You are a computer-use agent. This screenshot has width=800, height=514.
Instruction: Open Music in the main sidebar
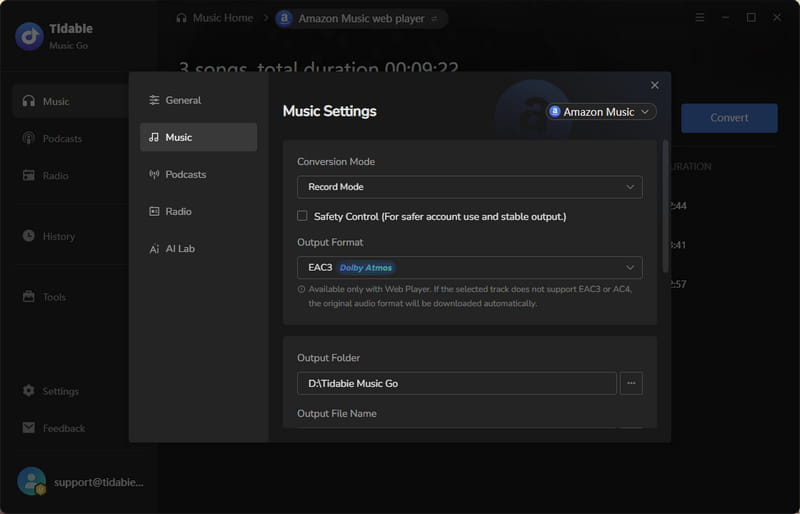70,101
